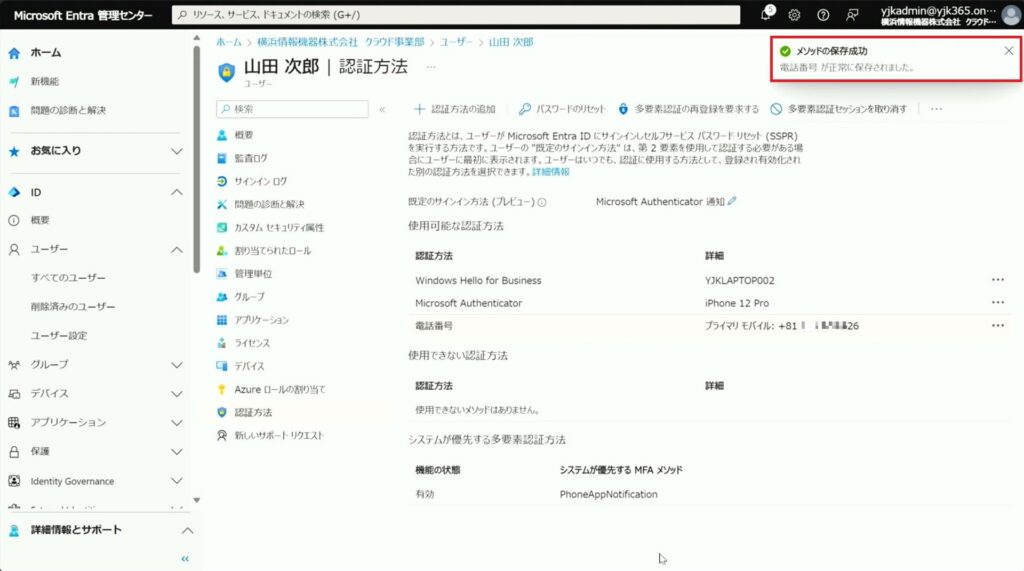This screenshot has height=571, width=1024.
Task: Open the feedback person icon
Action: [x=852, y=14]
